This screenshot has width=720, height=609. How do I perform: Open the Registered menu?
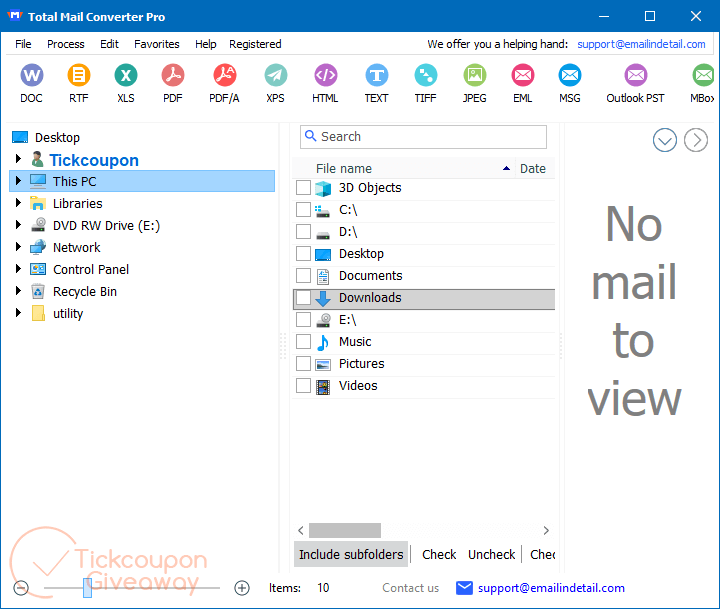coord(255,44)
